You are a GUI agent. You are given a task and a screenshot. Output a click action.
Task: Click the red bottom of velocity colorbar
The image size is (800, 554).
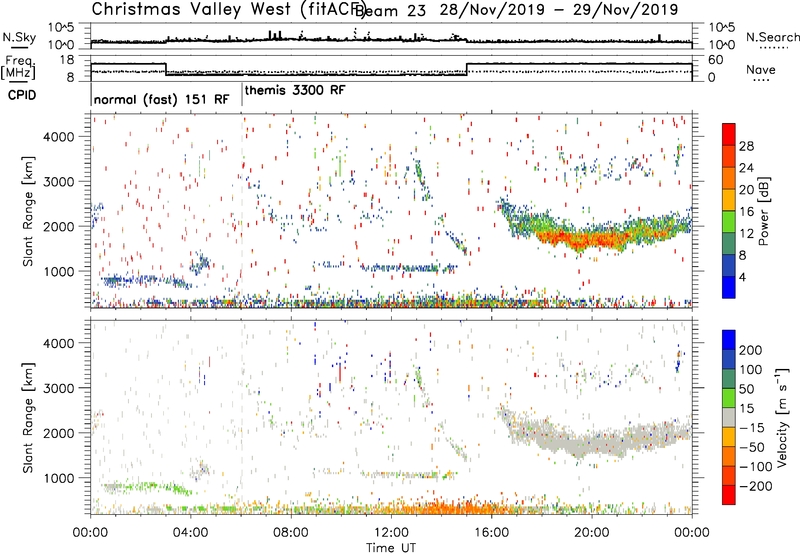729,495
